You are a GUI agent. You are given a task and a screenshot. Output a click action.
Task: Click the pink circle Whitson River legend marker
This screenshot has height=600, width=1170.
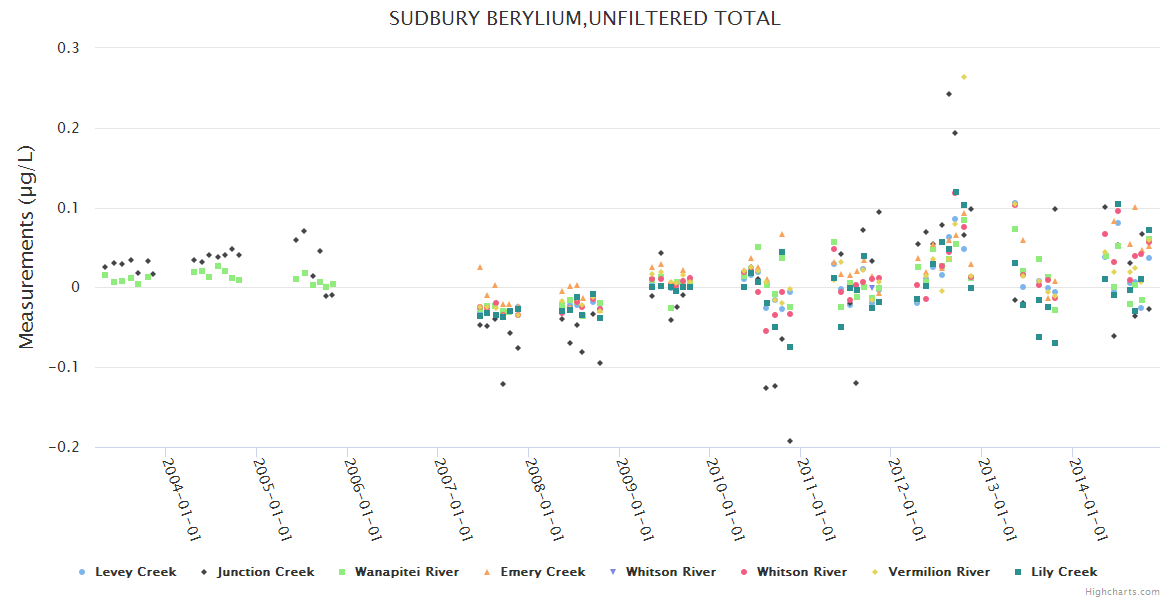(743, 572)
